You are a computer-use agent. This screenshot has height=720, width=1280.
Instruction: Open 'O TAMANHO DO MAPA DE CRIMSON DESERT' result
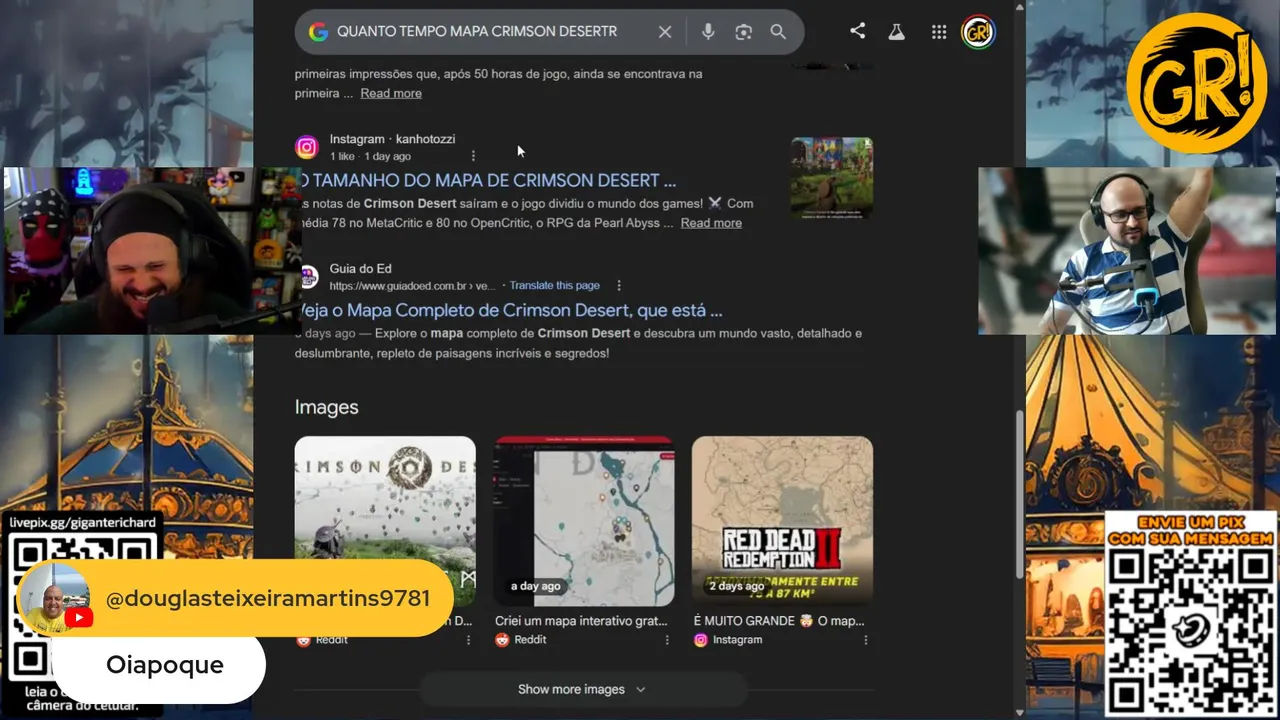pyautogui.click(x=488, y=180)
